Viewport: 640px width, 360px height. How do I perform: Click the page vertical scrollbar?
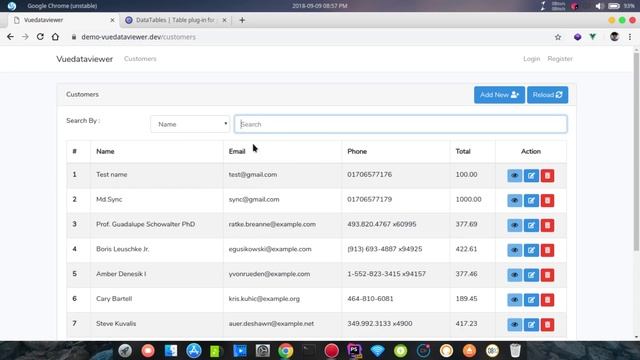(x=636, y=151)
